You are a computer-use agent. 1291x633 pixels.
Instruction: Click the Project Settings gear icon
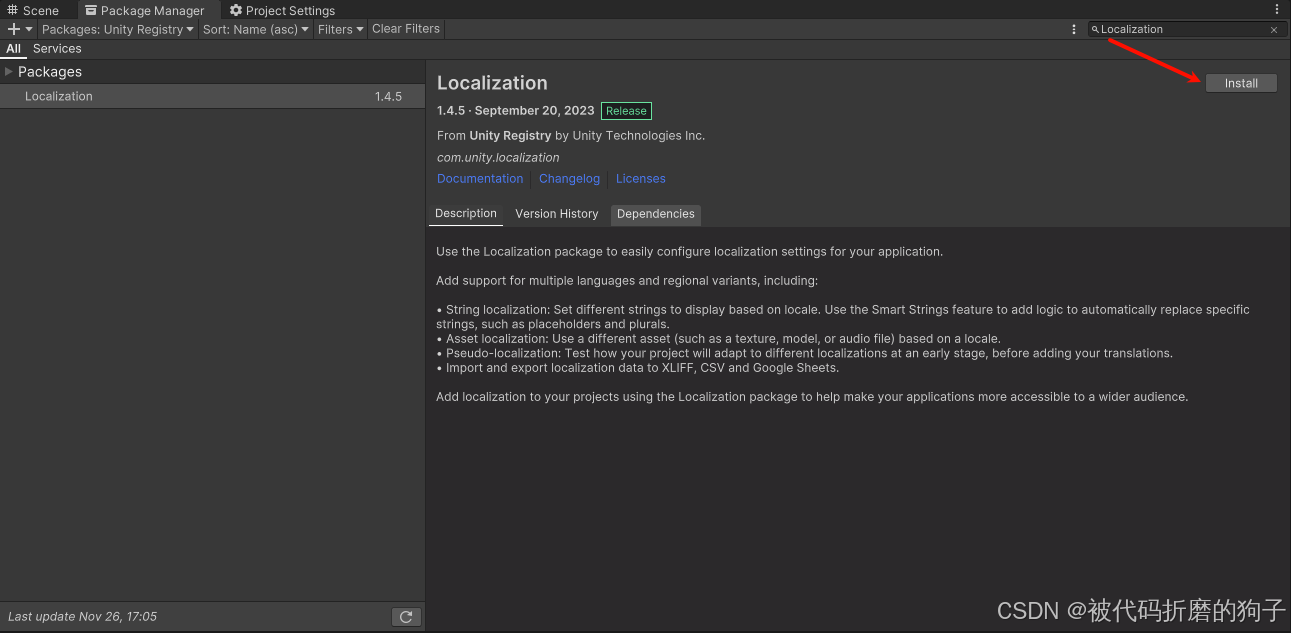[x=236, y=10]
